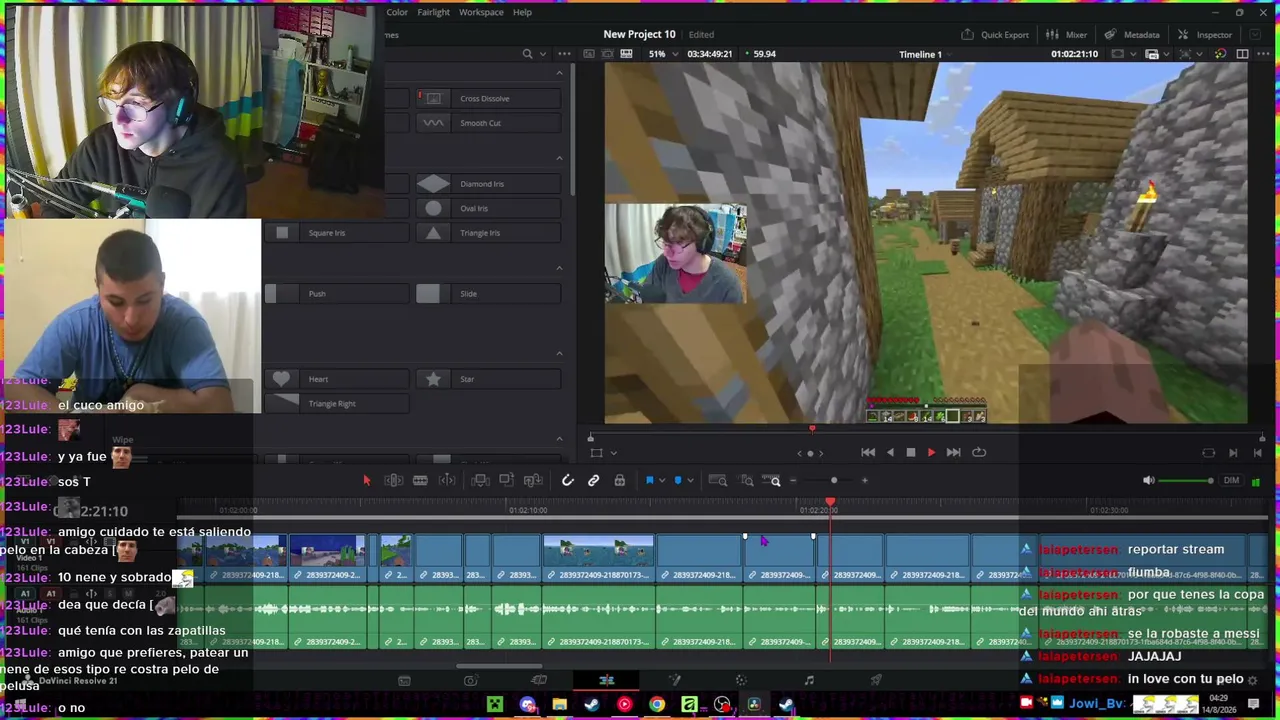The image size is (1280, 720).
Task: Play the timeline in reverse
Action: click(890, 453)
